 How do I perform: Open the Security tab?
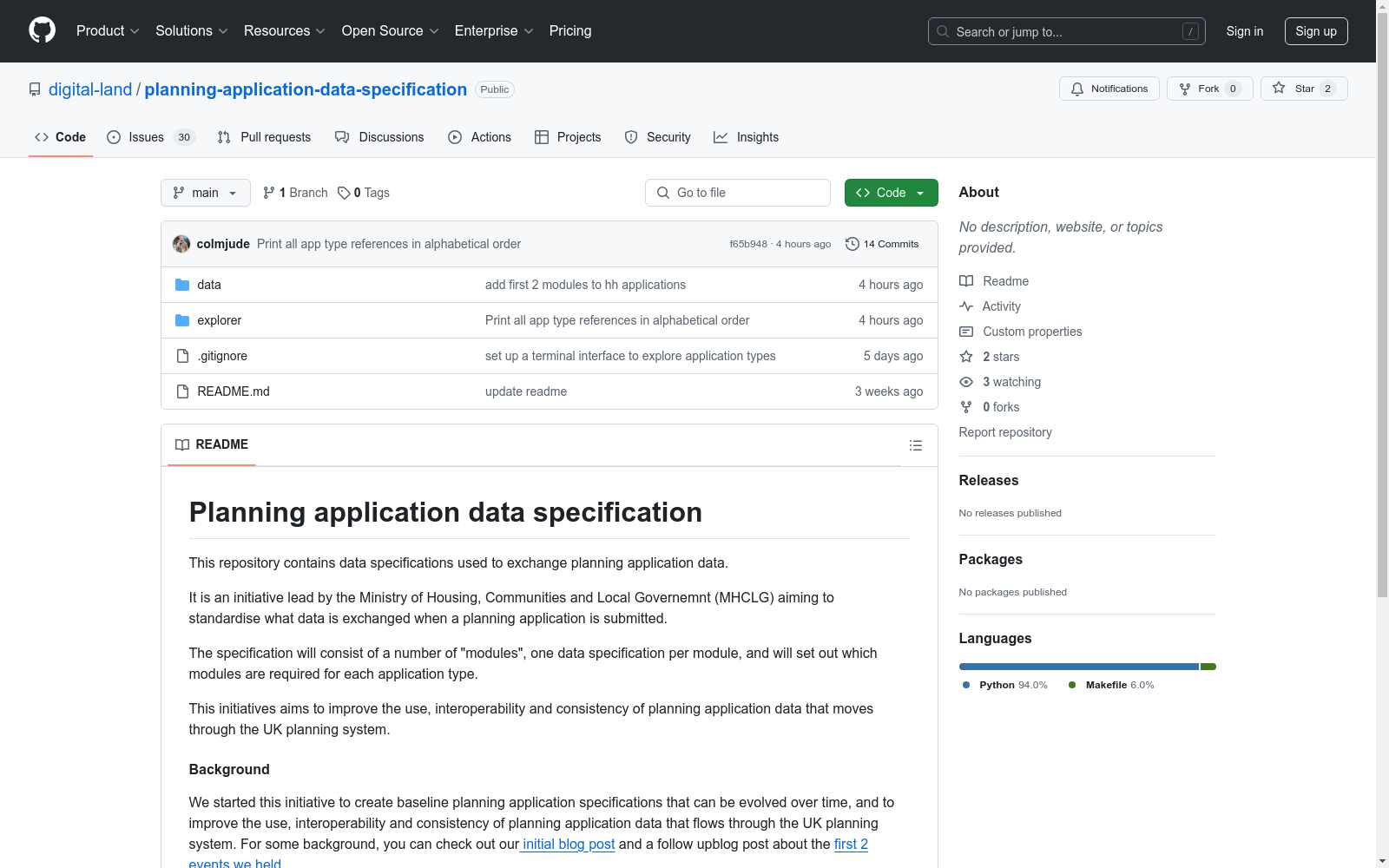pyautogui.click(x=658, y=137)
